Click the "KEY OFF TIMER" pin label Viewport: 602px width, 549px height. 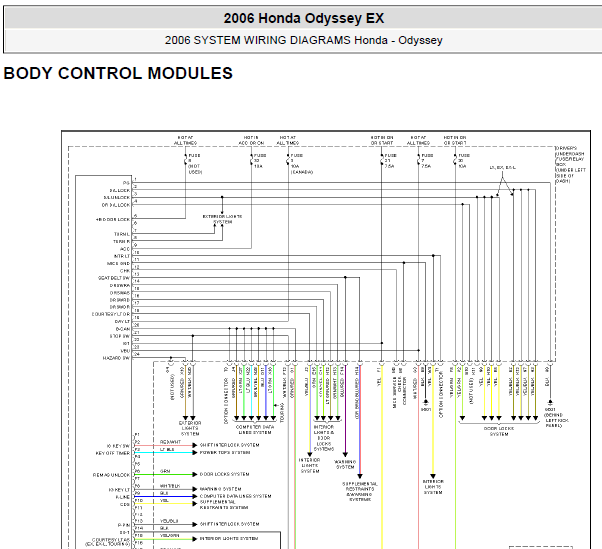coord(113,453)
